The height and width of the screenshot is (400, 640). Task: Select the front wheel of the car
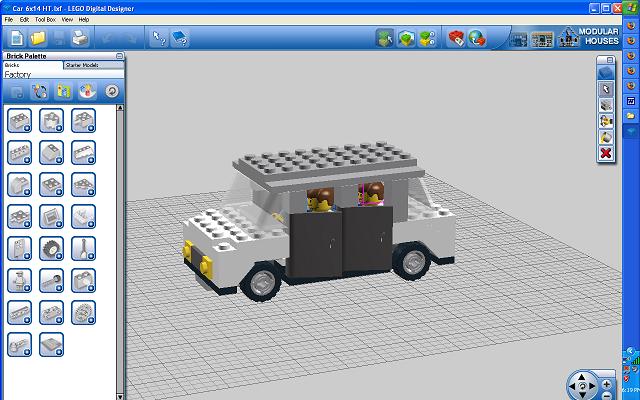coord(261,282)
